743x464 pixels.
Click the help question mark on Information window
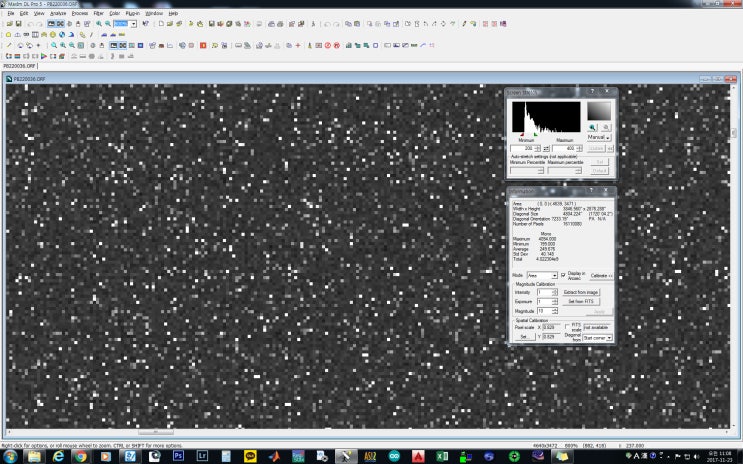(x=591, y=190)
